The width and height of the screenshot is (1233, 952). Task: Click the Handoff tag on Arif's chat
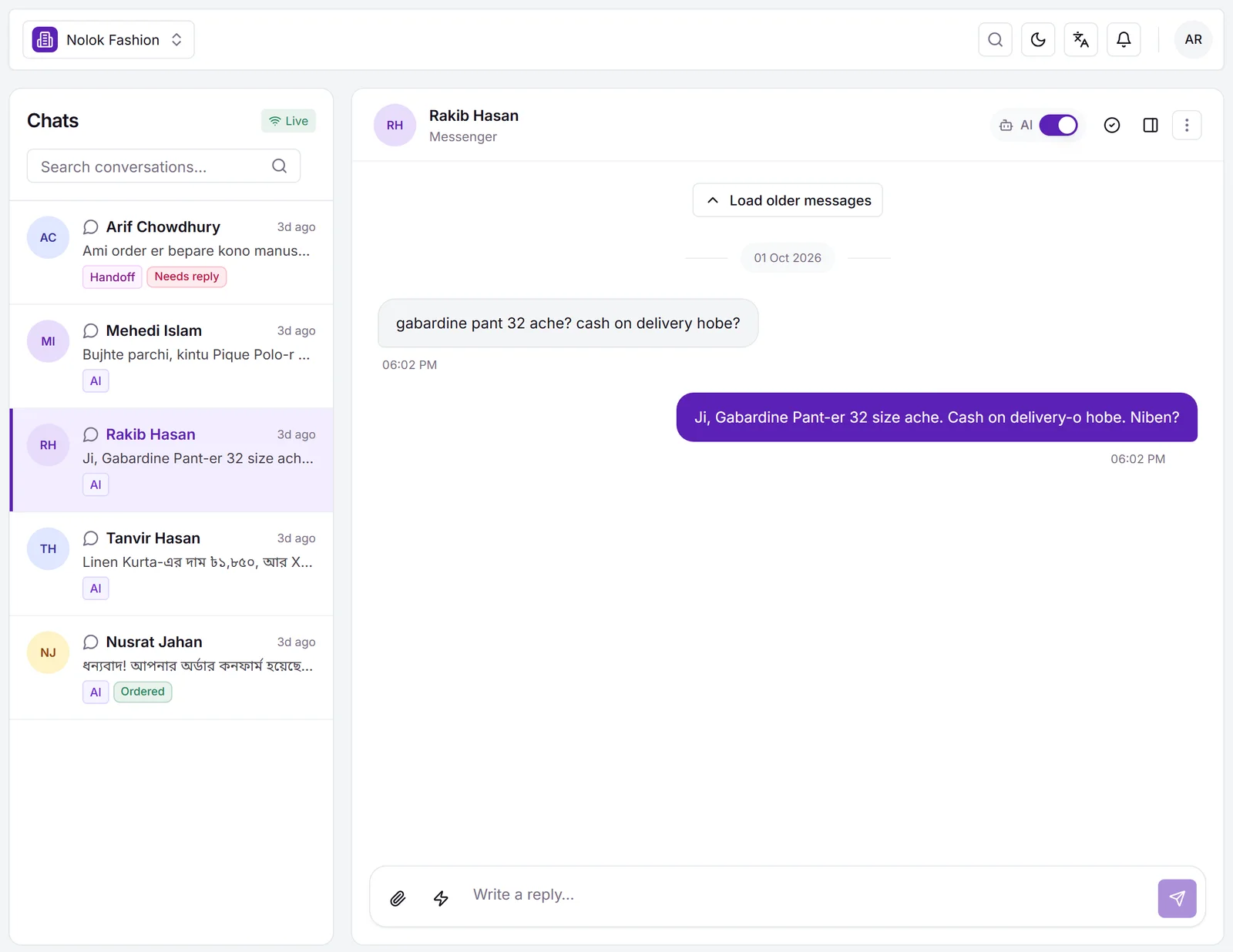(113, 277)
